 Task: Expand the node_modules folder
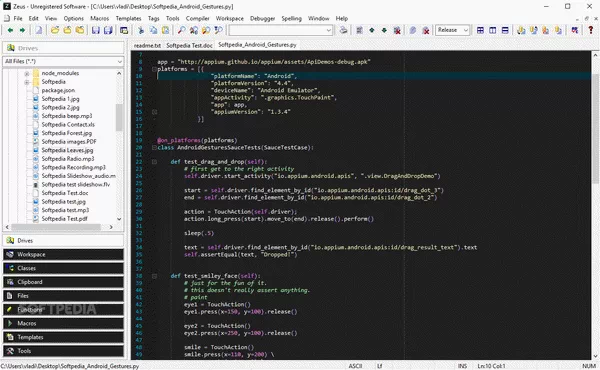[27, 73]
